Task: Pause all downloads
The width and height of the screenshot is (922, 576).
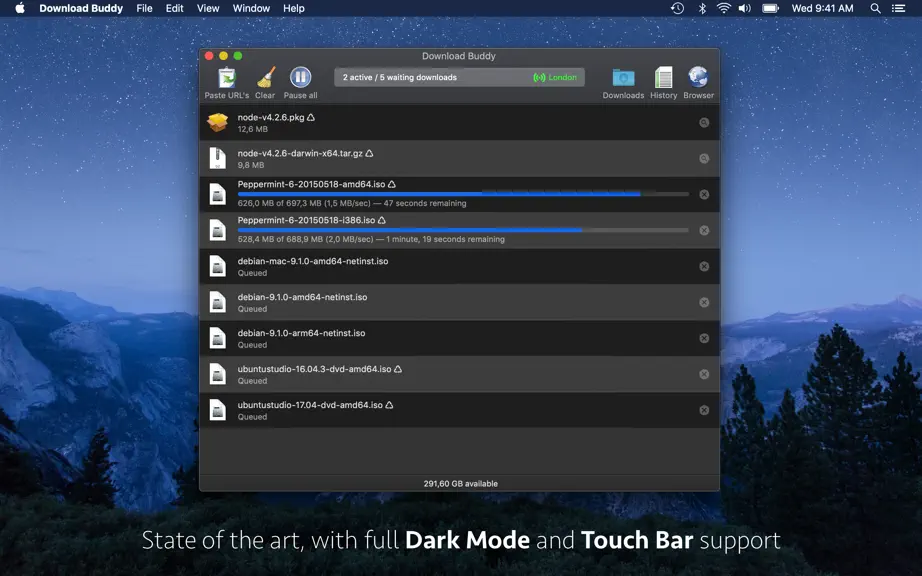Action: click(300, 83)
